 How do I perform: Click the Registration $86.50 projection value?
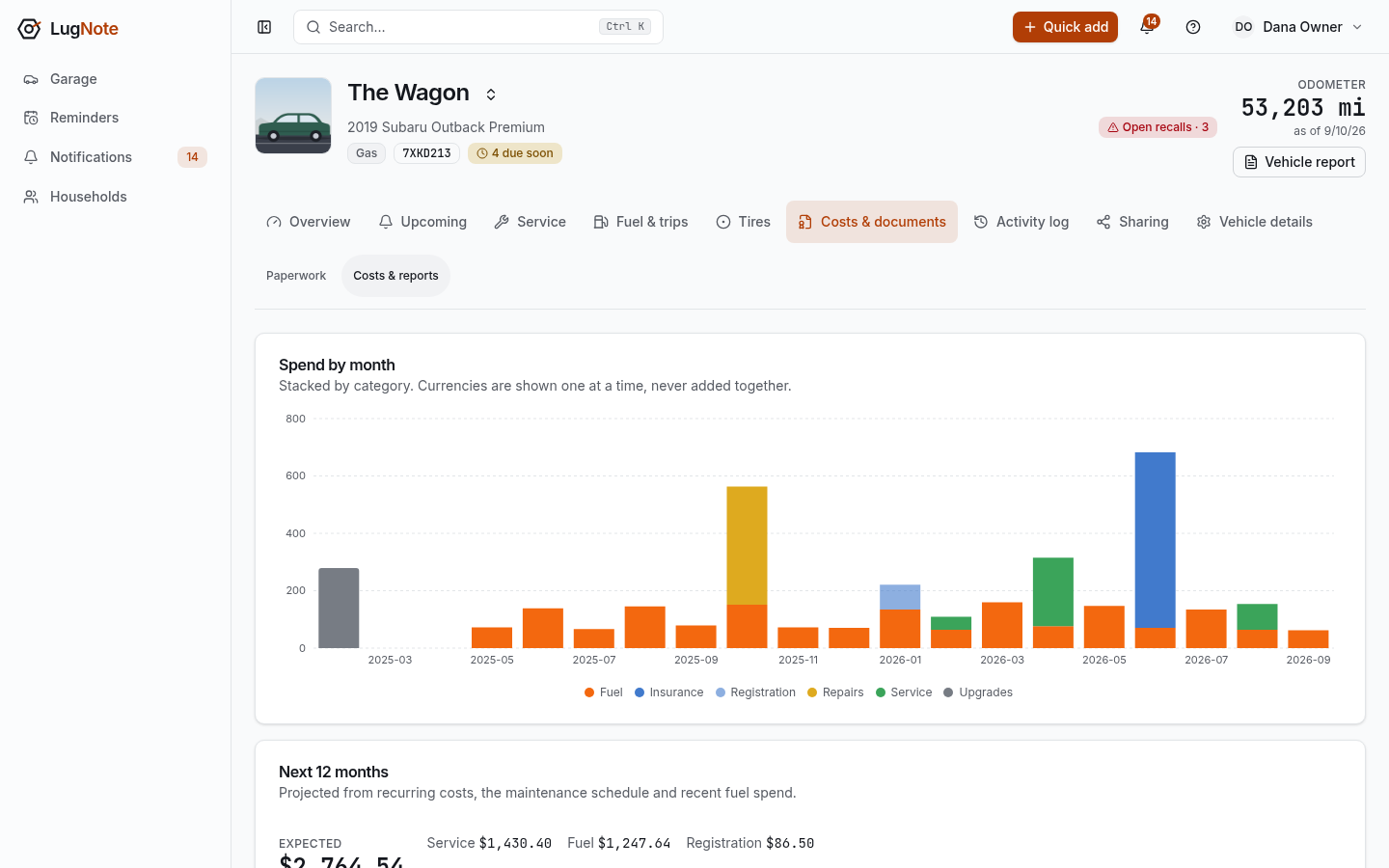point(750,843)
